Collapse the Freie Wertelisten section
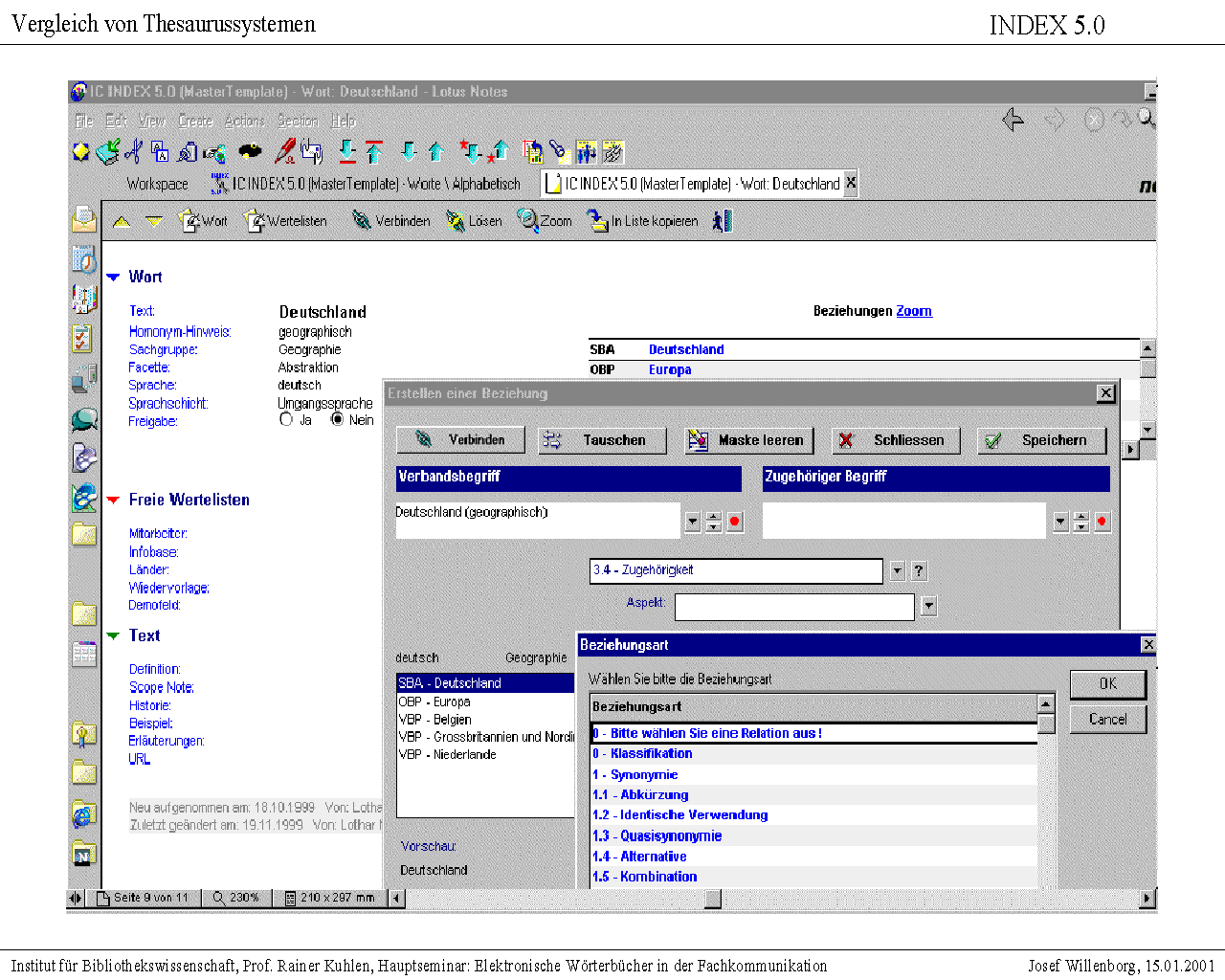Screen dimensions: 1225x980 [113, 500]
